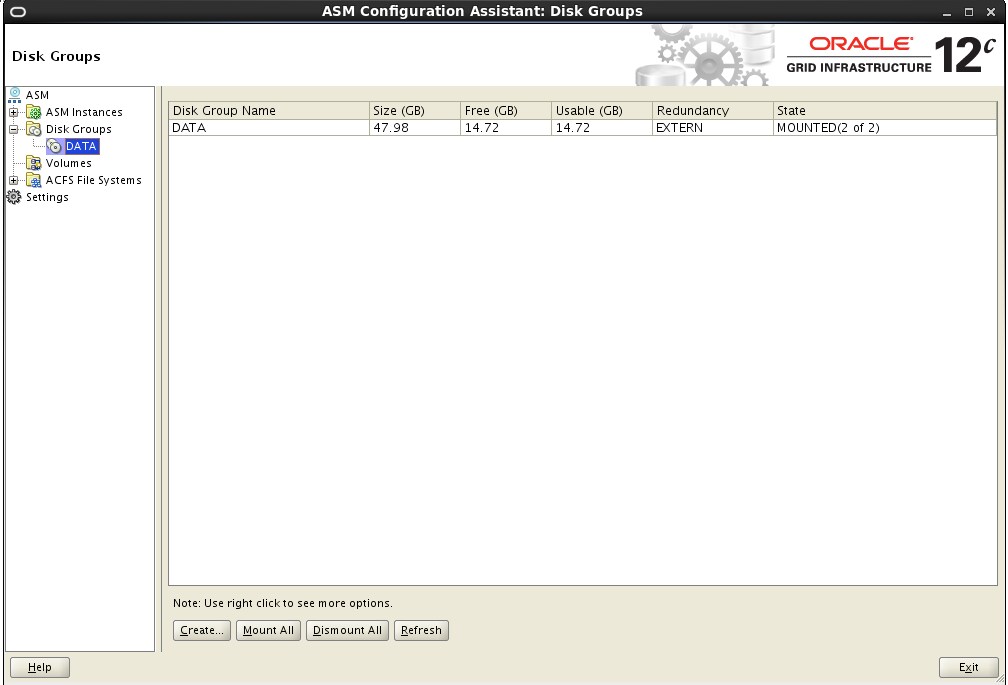Sort by Free (GB) column header
Image resolution: width=1008 pixels, height=685 pixels.
(506, 111)
